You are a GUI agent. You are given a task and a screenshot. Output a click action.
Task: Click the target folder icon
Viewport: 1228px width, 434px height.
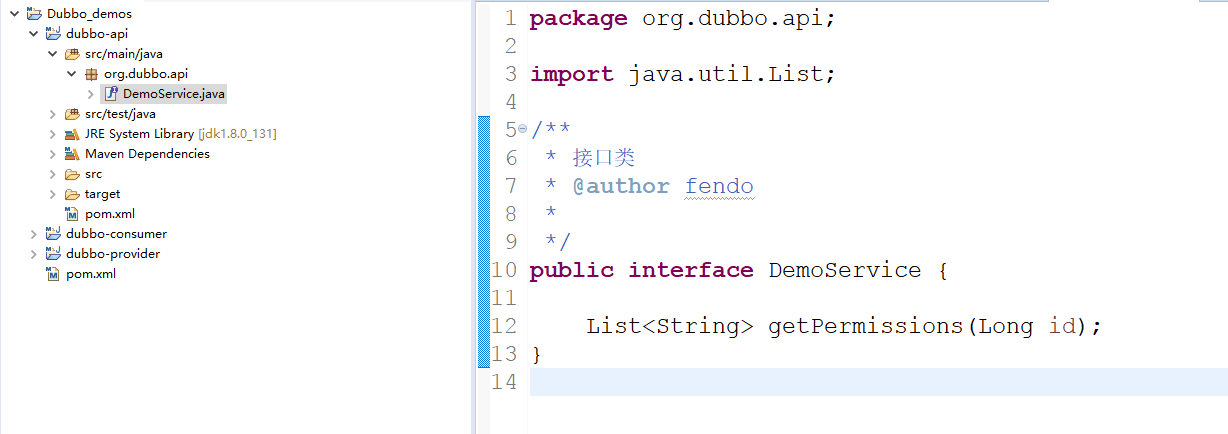coord(72,194)
